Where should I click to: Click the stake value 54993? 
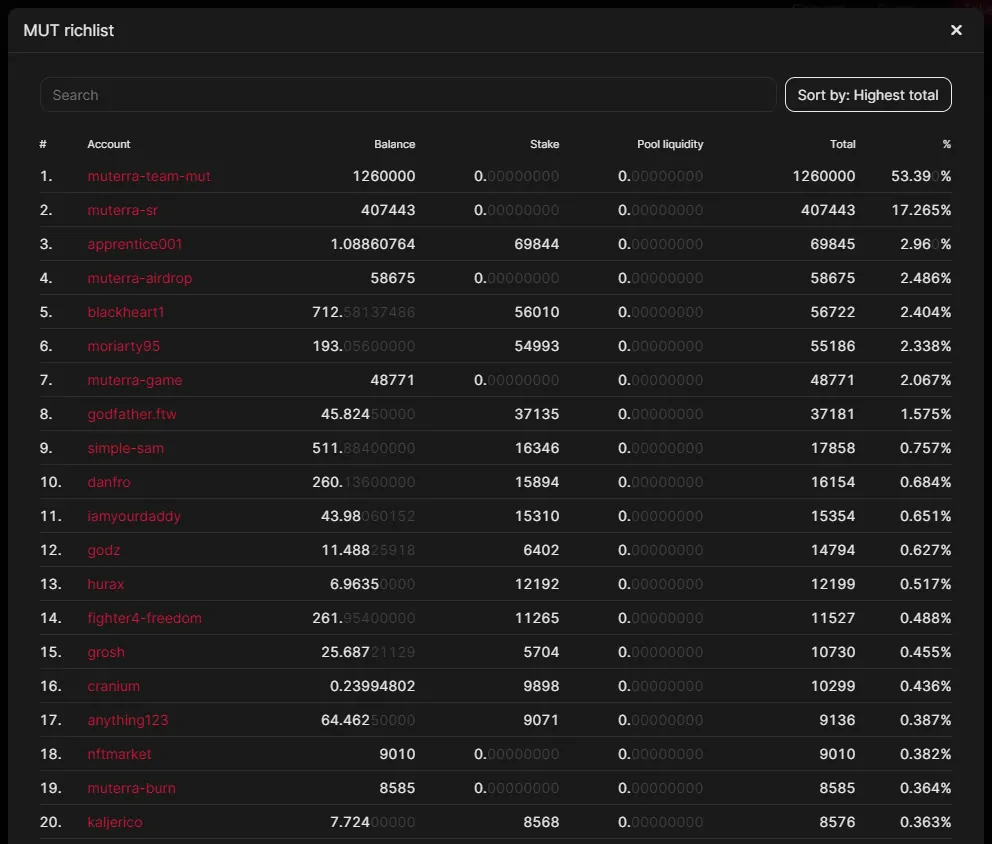pos(537,346)
